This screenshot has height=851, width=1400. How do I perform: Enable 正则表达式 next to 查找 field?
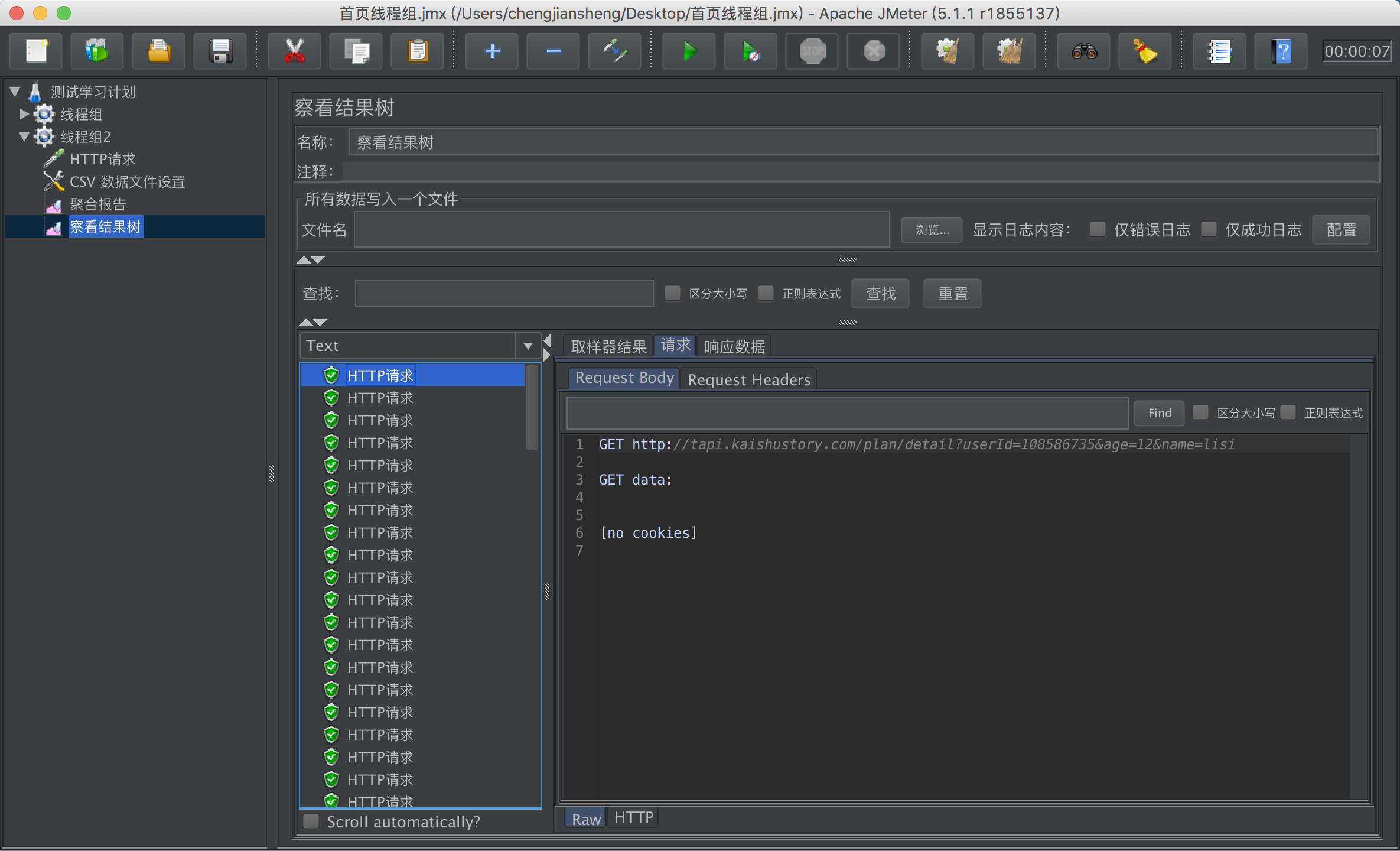(766, 293)
